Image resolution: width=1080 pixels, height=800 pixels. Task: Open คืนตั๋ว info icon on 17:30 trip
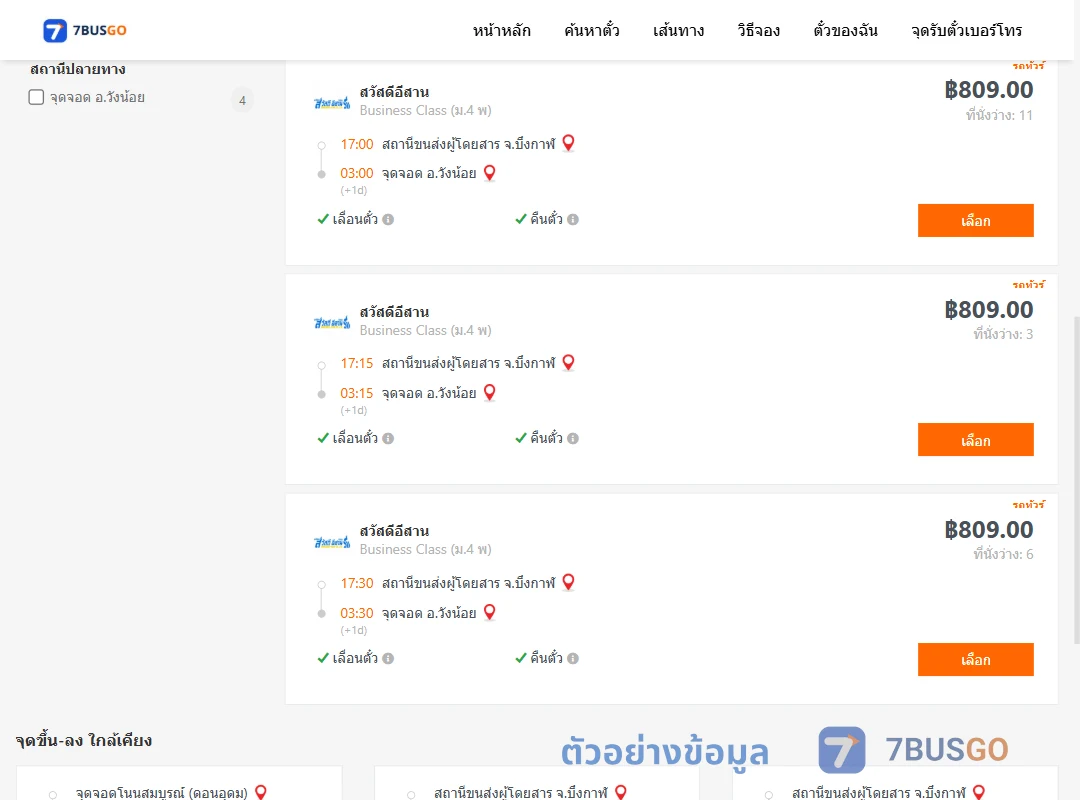[573, 658]
